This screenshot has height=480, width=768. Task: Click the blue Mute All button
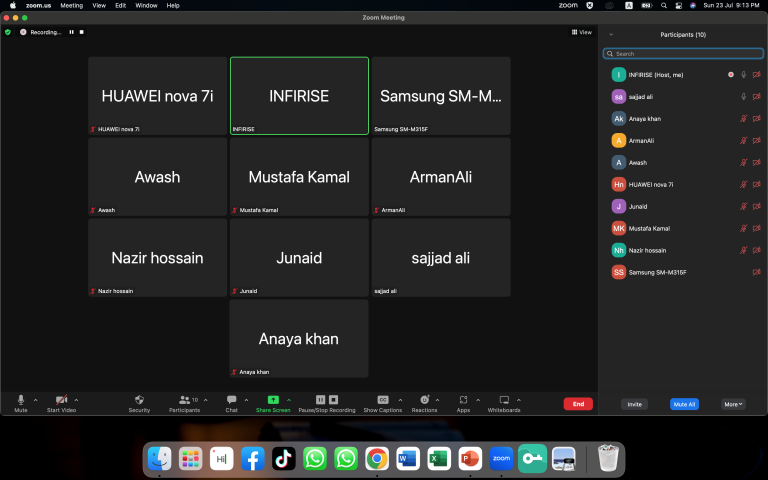(x=684, y=404)
